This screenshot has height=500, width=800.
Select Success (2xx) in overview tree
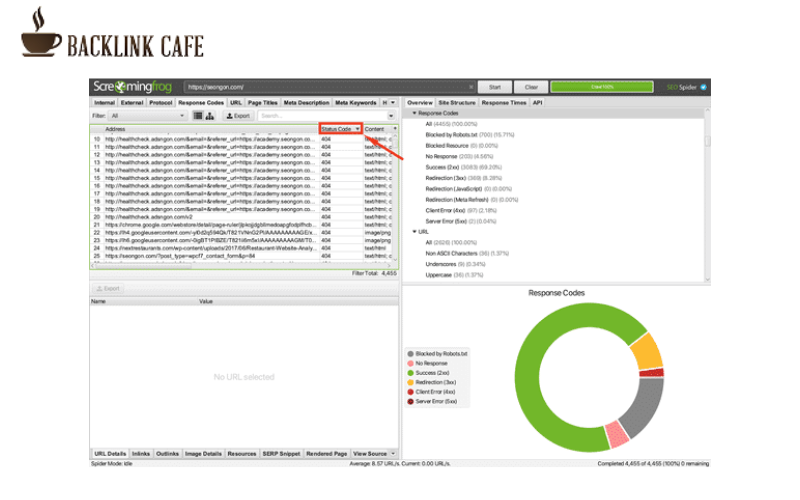[x=463, y=167]
